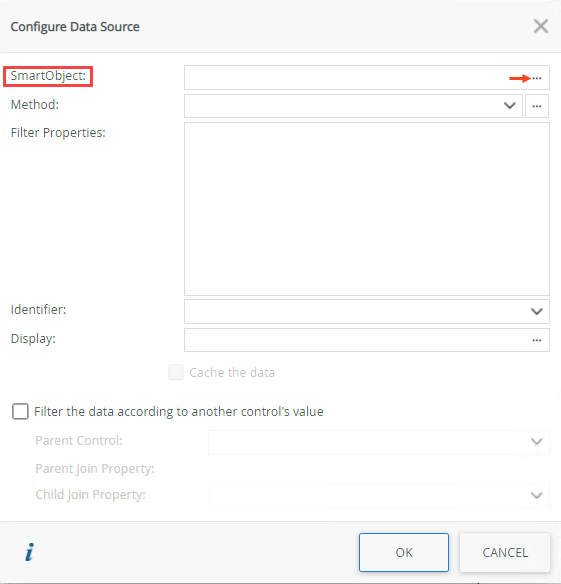Close the Configure Data Source dialog
The height and width of the screenshot is (584, 561).
(541, 26)
